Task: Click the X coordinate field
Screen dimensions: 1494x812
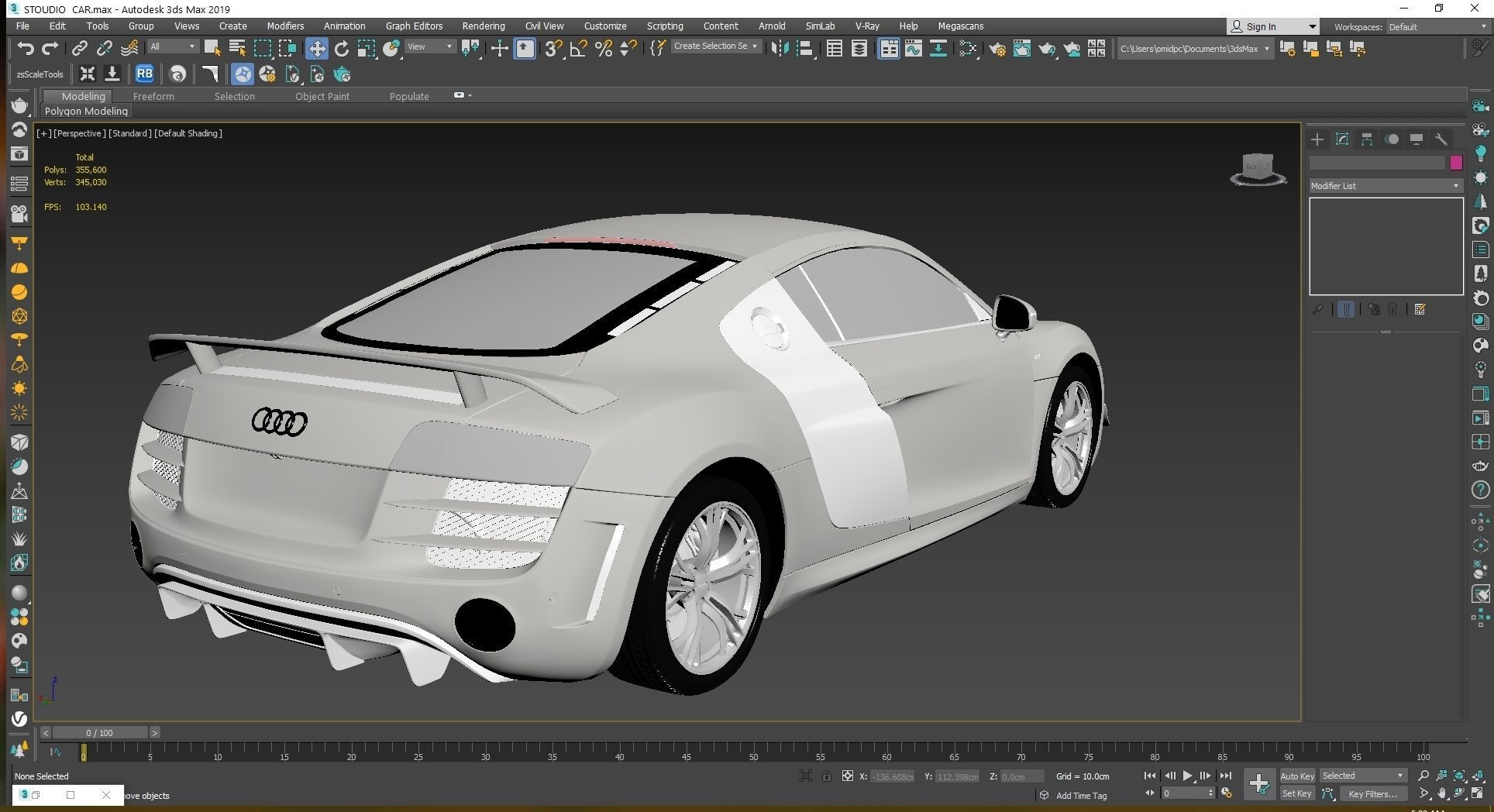Action: pyautogui.click(x=893, y=776)
